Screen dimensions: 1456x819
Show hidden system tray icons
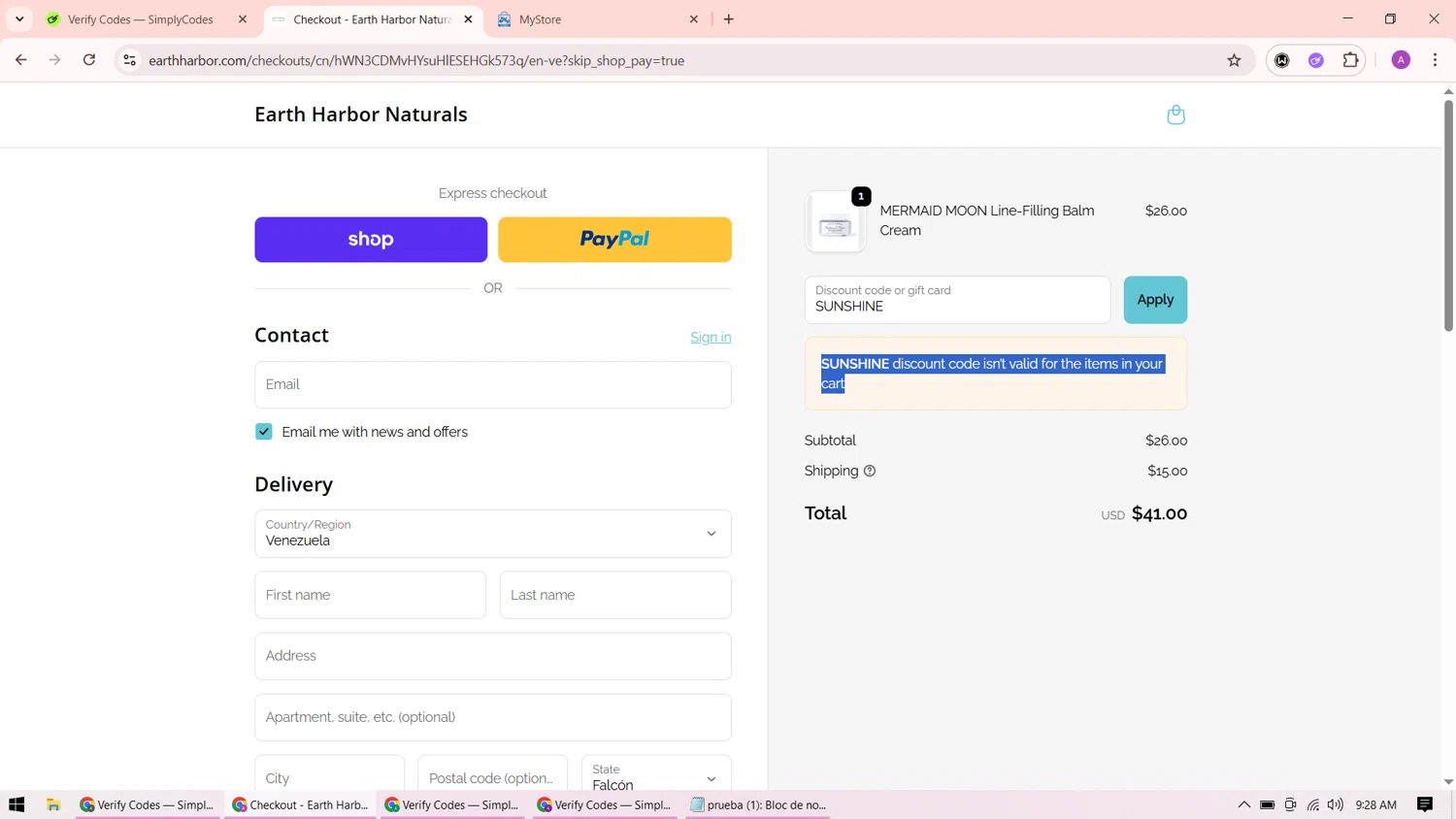pos(1243,804)
